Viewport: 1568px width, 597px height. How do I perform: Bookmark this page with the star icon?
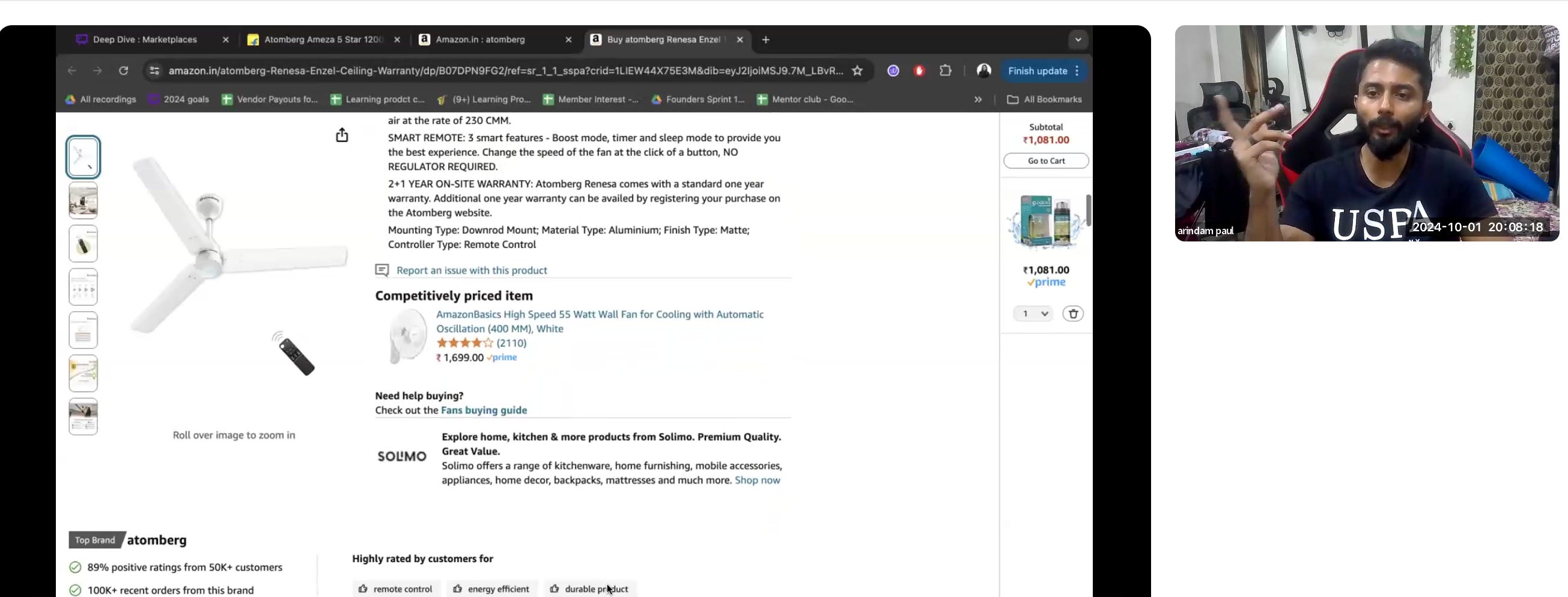click(857, 71)
